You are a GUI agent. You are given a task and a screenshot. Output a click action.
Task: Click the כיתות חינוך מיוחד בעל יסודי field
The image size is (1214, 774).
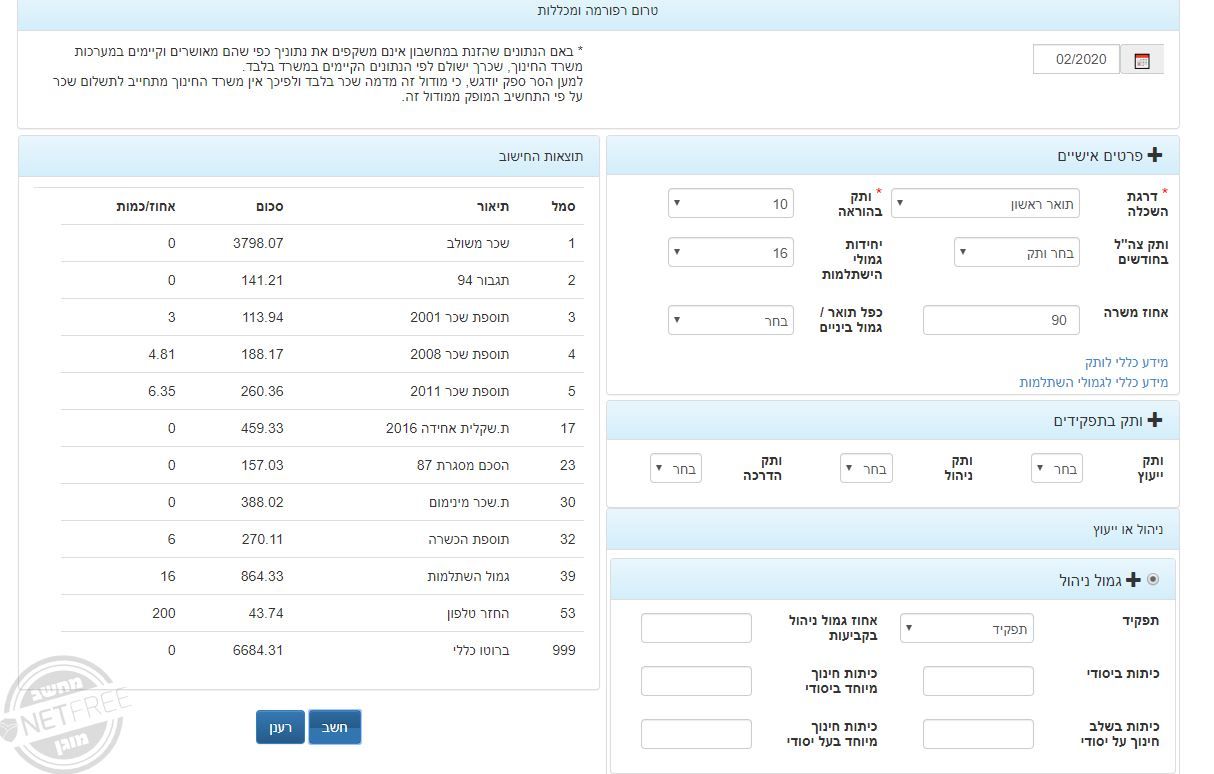pyautogui.click(x=696, y=734)
